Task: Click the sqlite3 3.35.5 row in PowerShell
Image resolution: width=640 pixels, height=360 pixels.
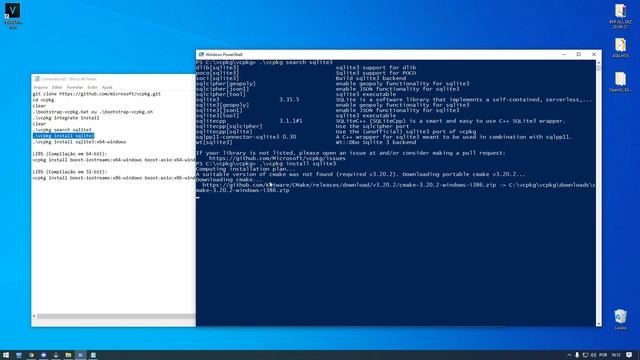Action: coord(393,100)
